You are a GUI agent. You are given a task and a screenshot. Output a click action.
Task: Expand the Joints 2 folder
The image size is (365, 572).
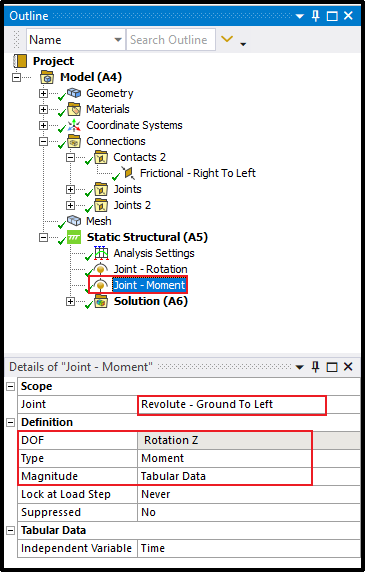70,205
